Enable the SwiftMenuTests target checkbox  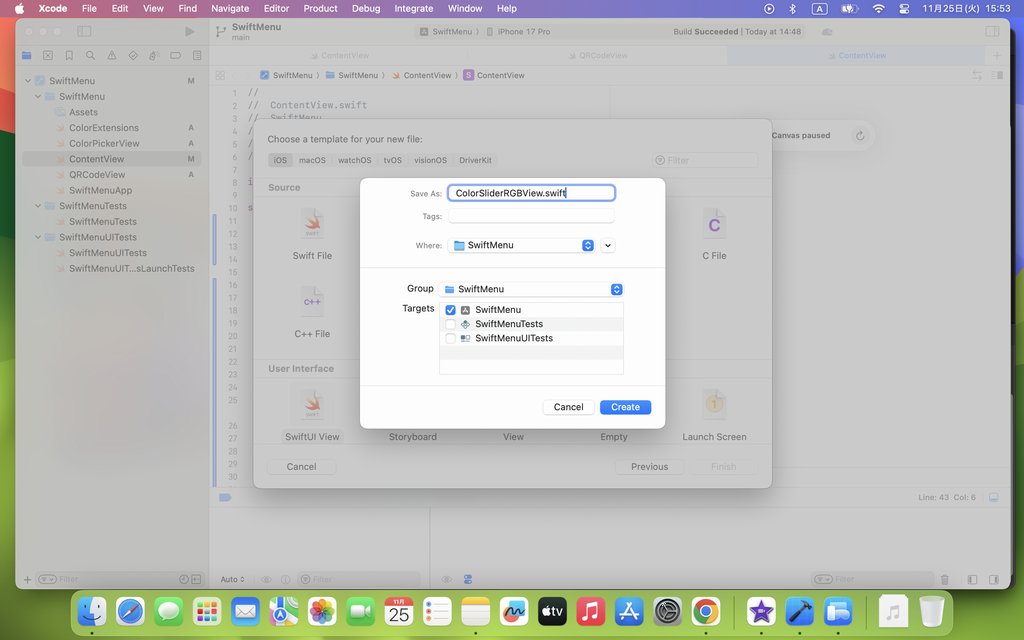(x=450, y=324)
